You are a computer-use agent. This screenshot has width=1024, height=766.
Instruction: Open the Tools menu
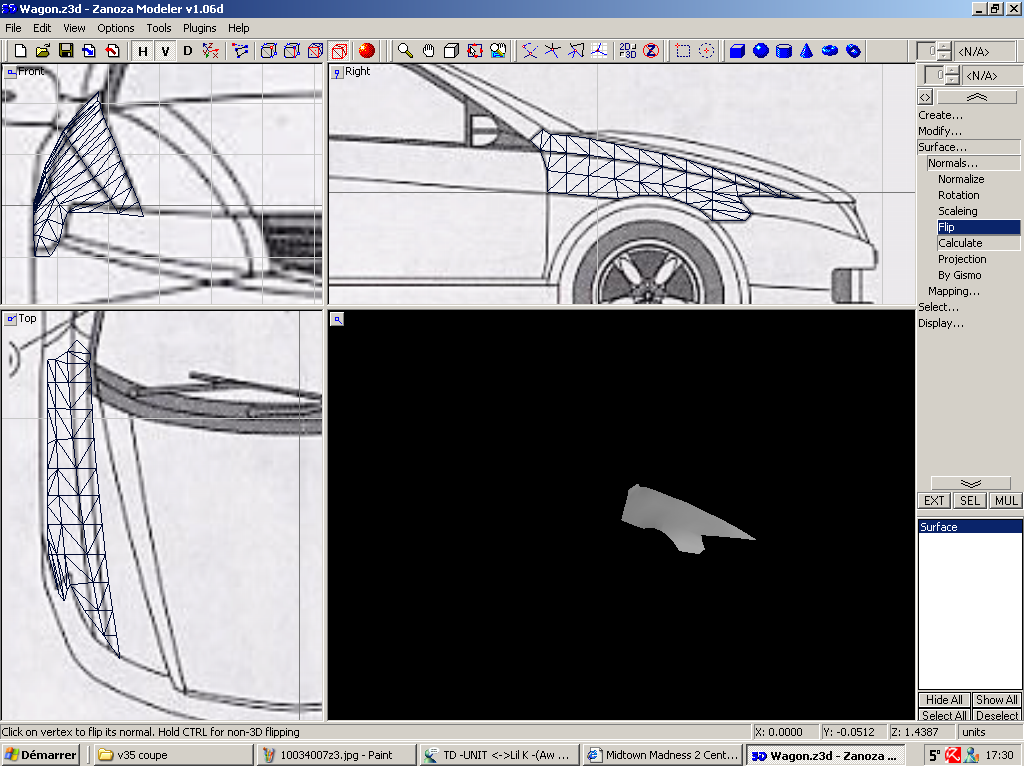click(x=159, y=28)
